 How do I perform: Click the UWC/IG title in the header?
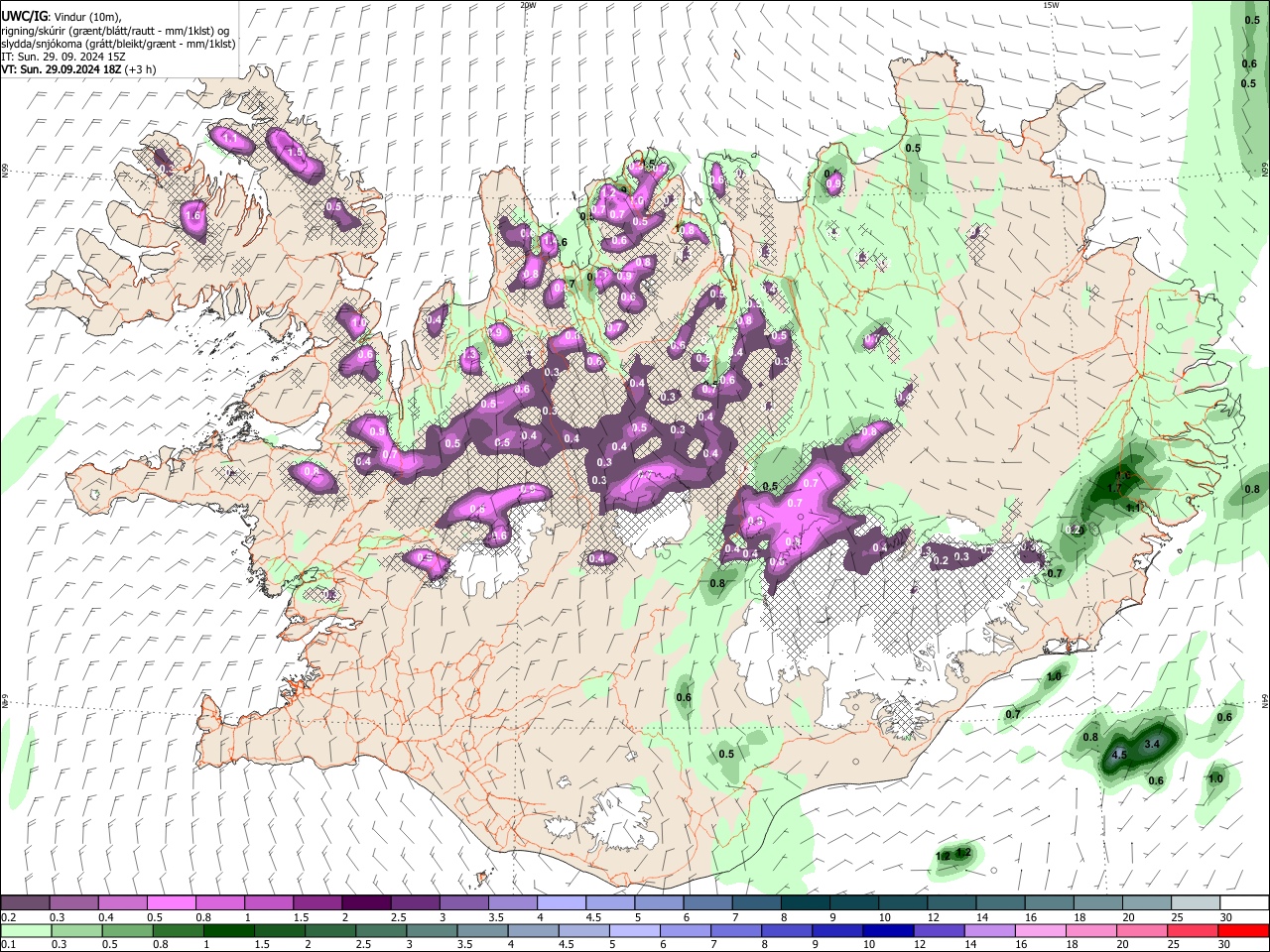click(24, 17)
